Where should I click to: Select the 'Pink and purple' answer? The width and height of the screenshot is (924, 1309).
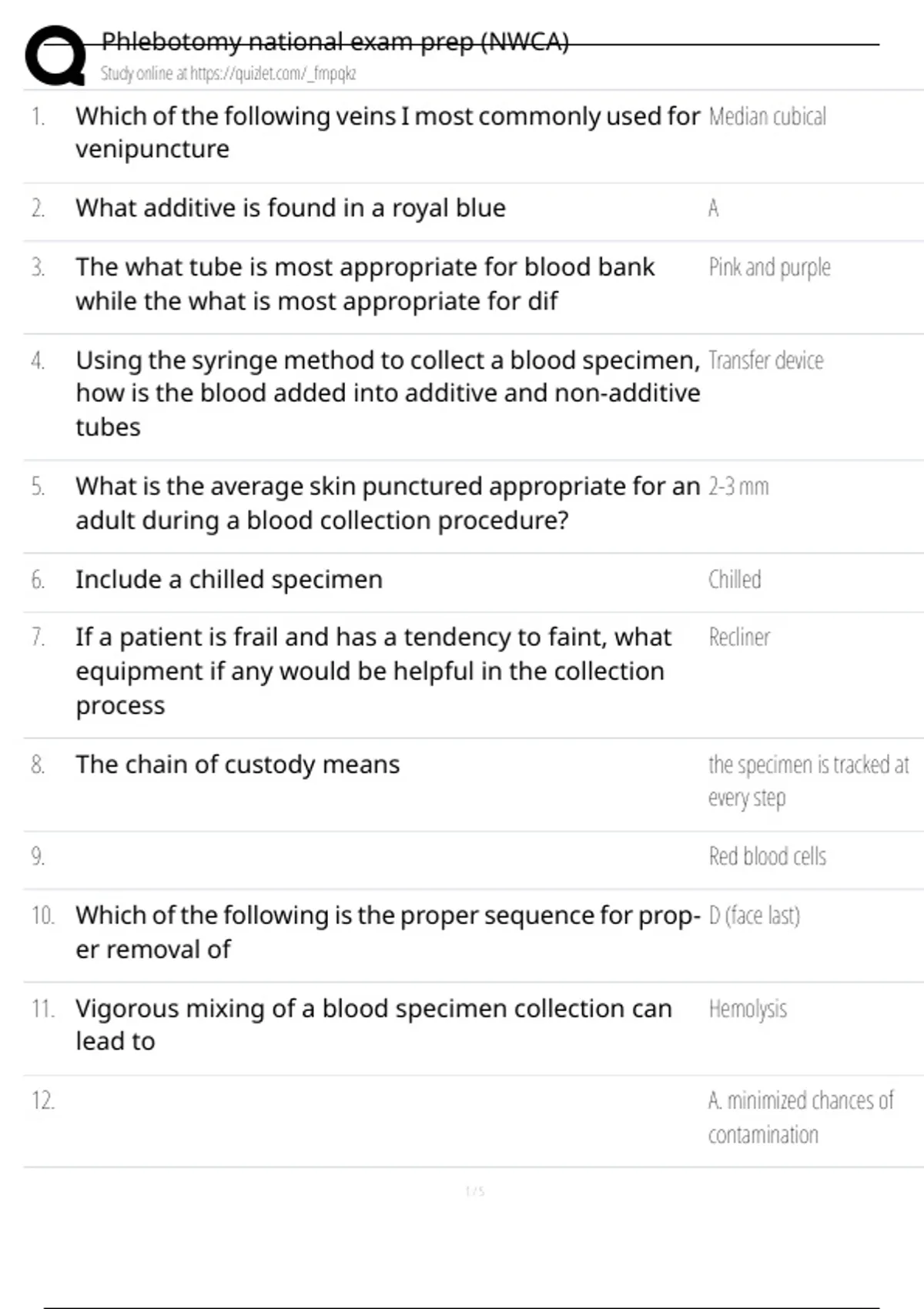769,267
